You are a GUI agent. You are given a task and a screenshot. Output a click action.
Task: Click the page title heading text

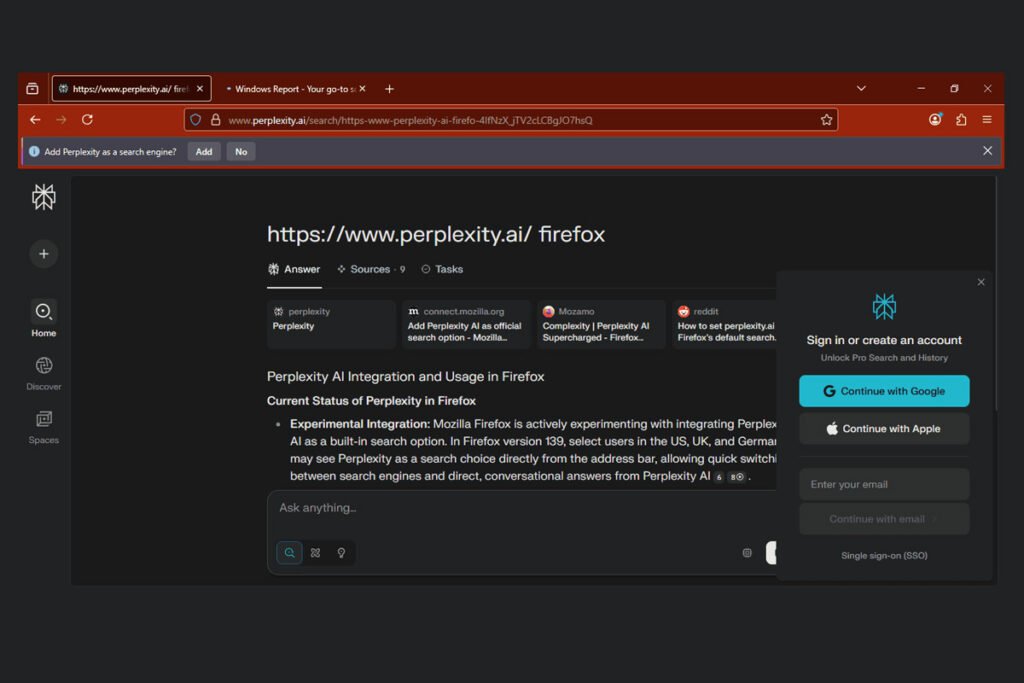436,234
